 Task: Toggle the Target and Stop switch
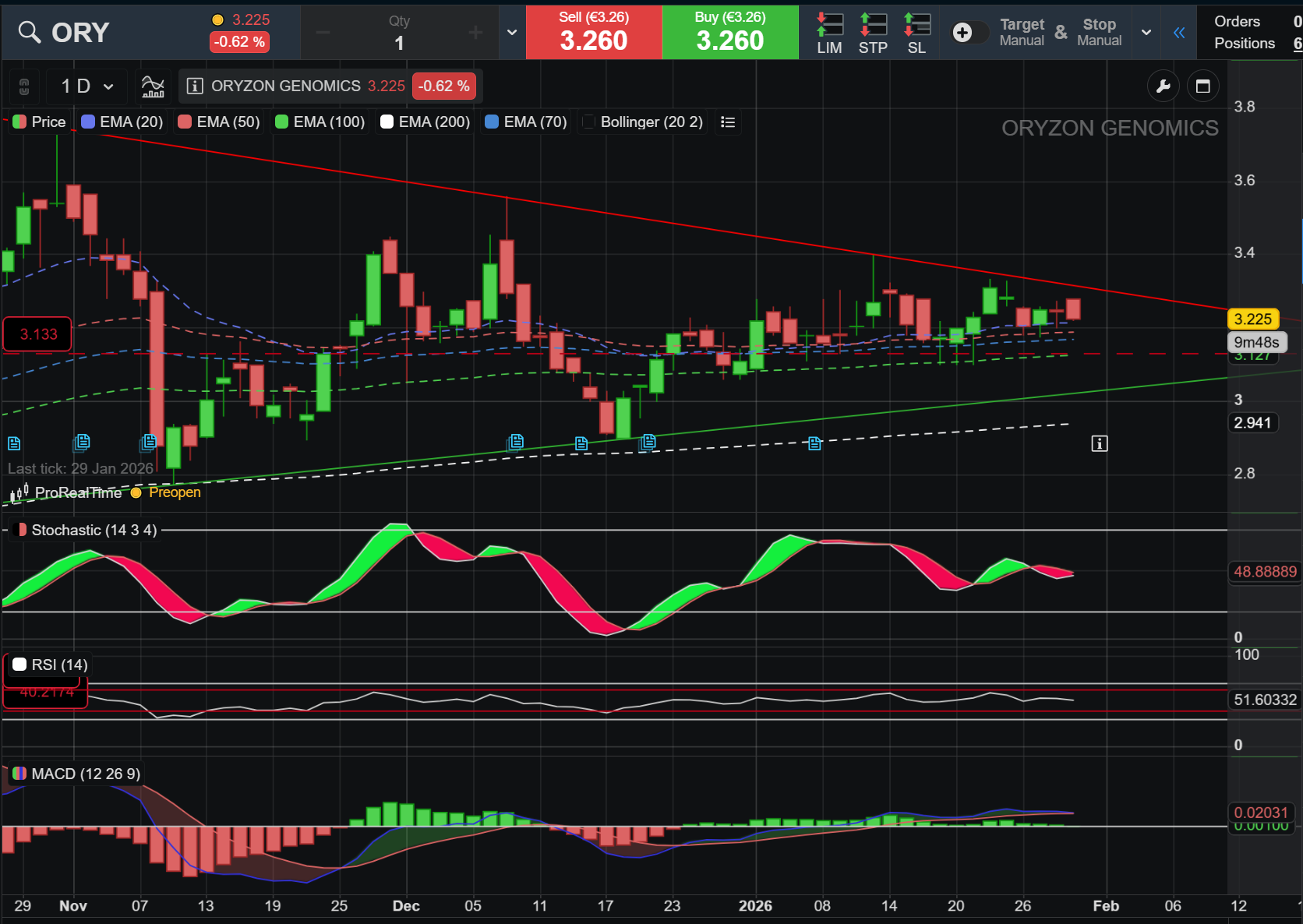(969, 33)
